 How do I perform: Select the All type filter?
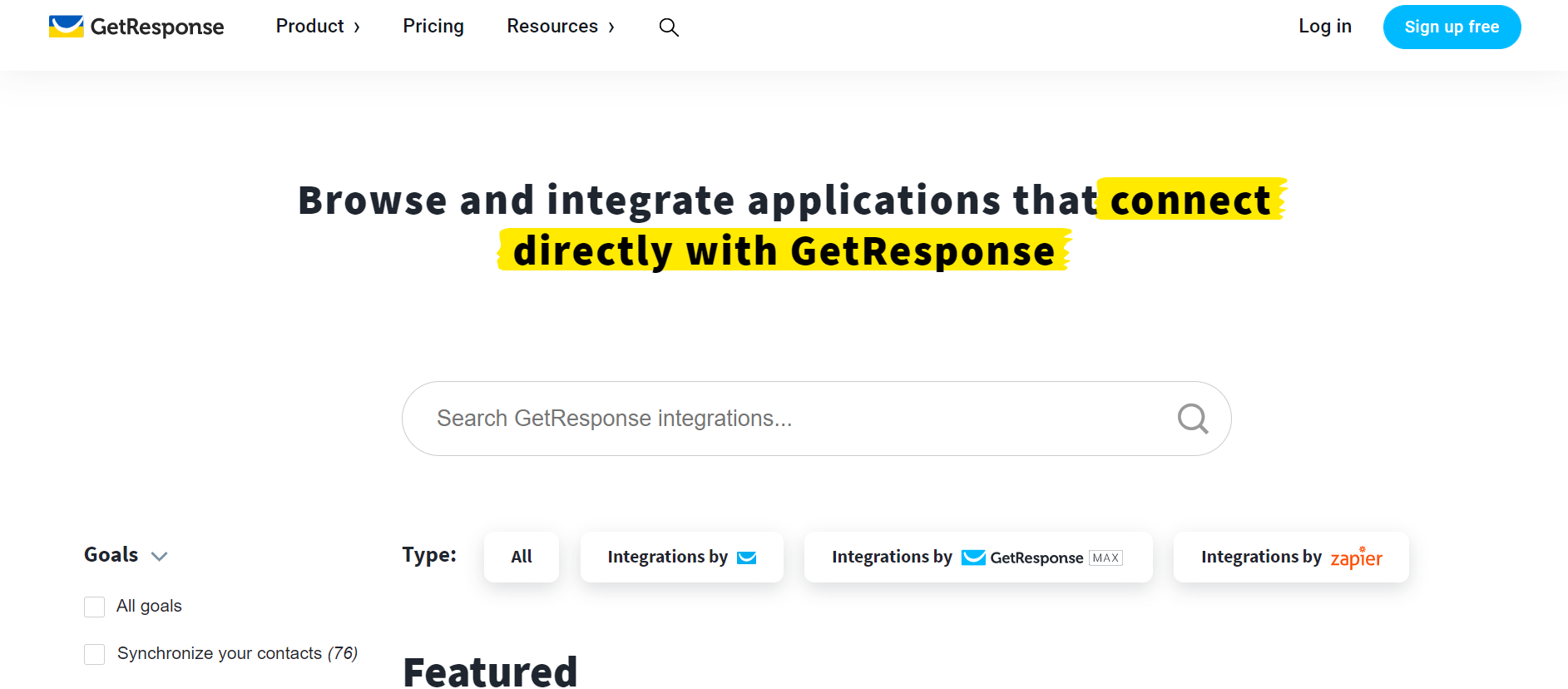pyautogui.click(x=522, y=557)
